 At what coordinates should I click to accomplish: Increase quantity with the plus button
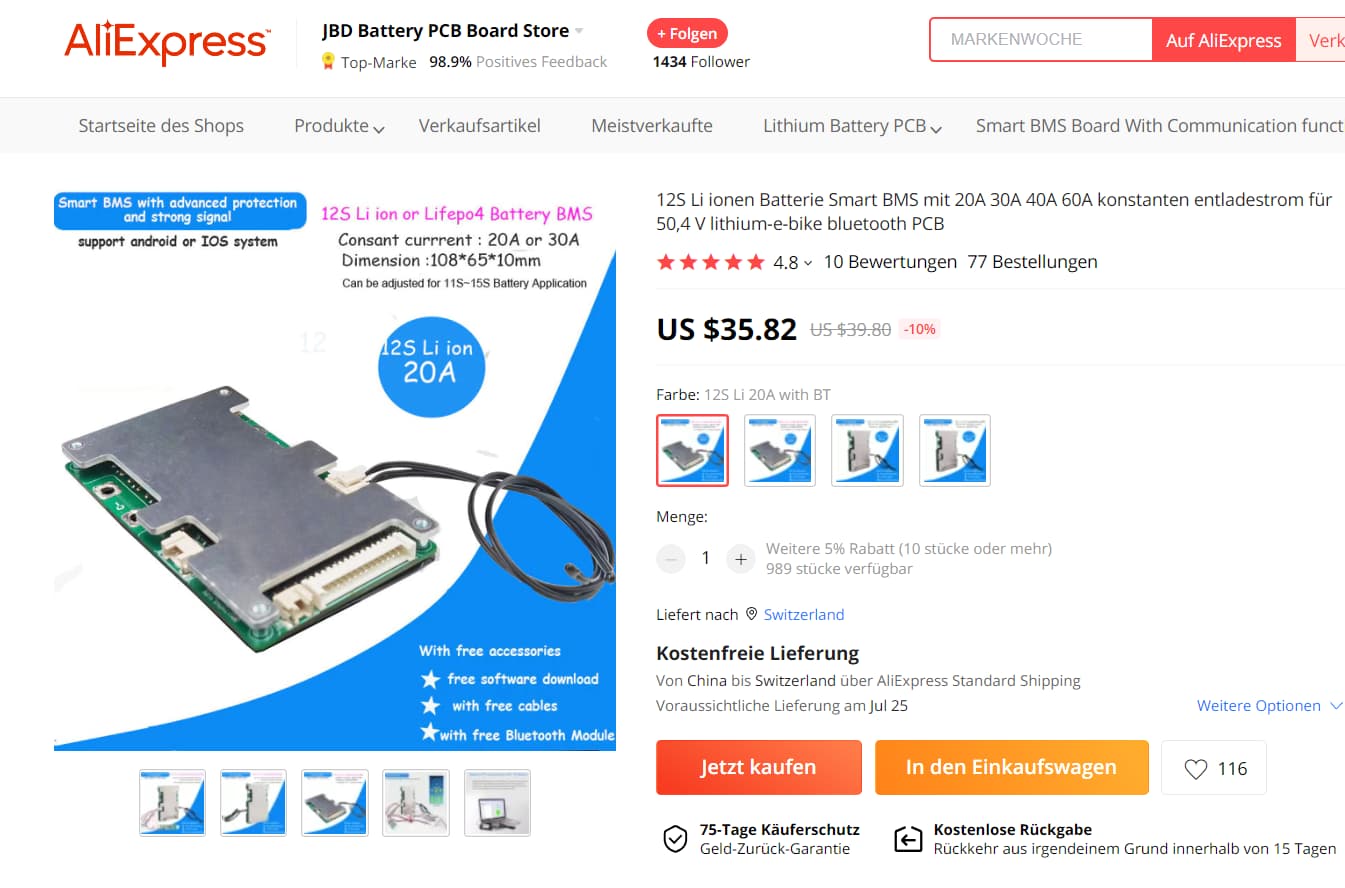740,559
